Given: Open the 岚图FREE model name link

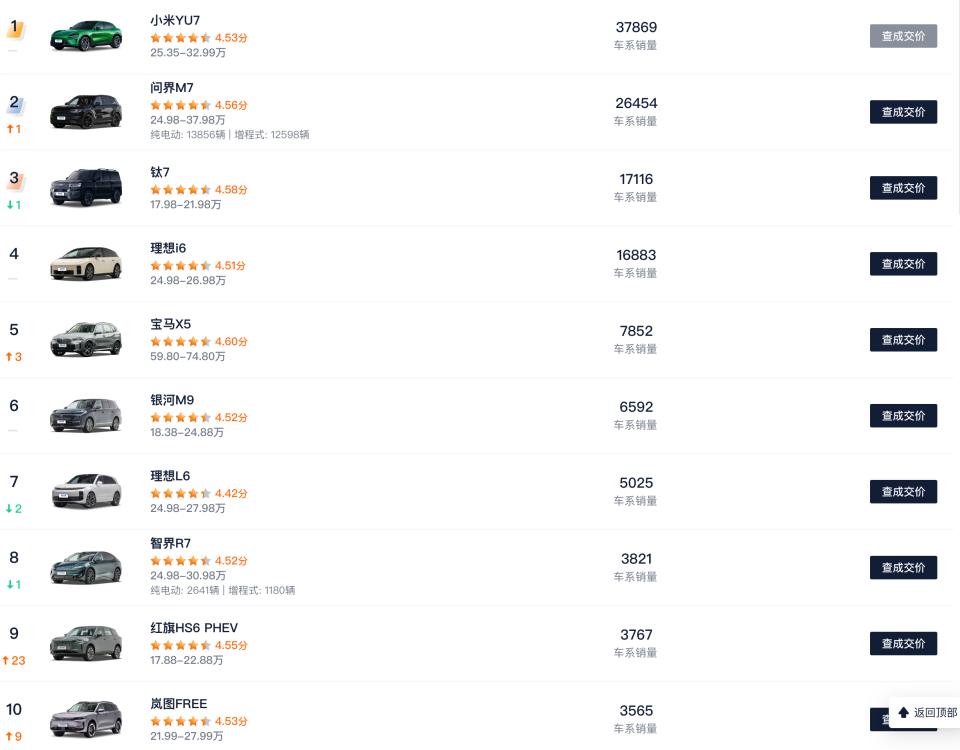Looking at the screenshot, I should click(179, 704).
